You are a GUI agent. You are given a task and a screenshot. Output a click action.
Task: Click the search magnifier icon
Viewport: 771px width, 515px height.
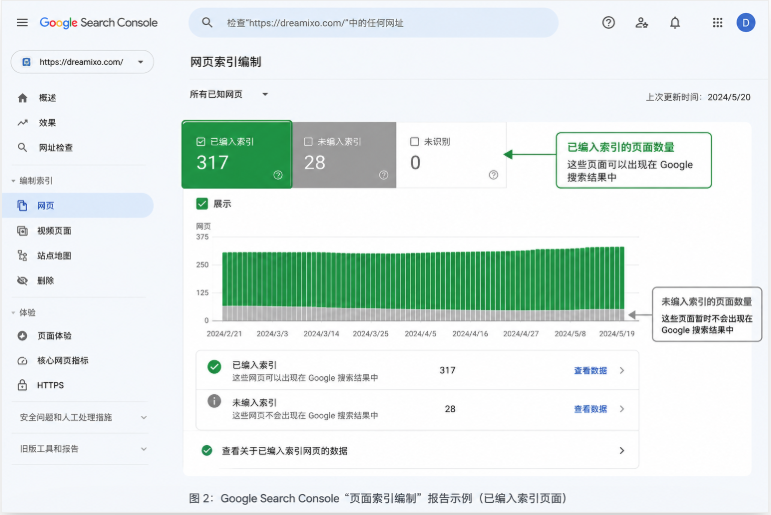point(207,23)
